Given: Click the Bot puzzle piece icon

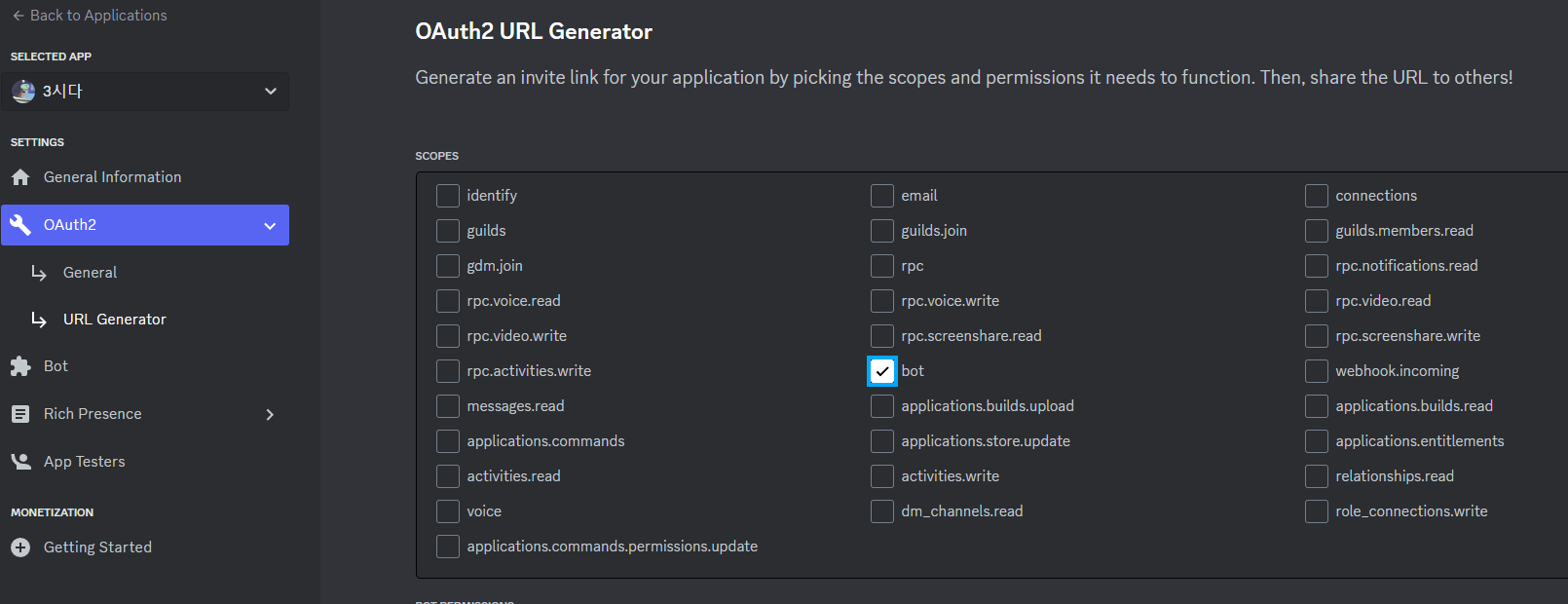Looking at the screenshot, I should 20,366.
